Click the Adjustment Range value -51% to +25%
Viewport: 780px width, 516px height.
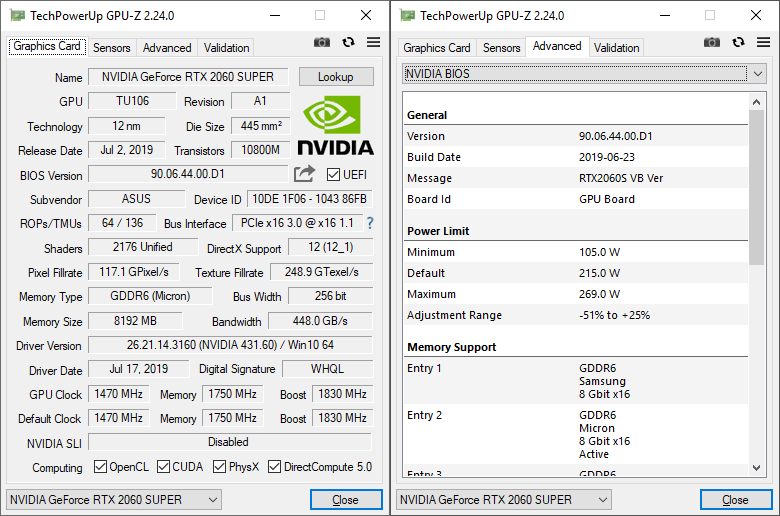coord(614,315)
